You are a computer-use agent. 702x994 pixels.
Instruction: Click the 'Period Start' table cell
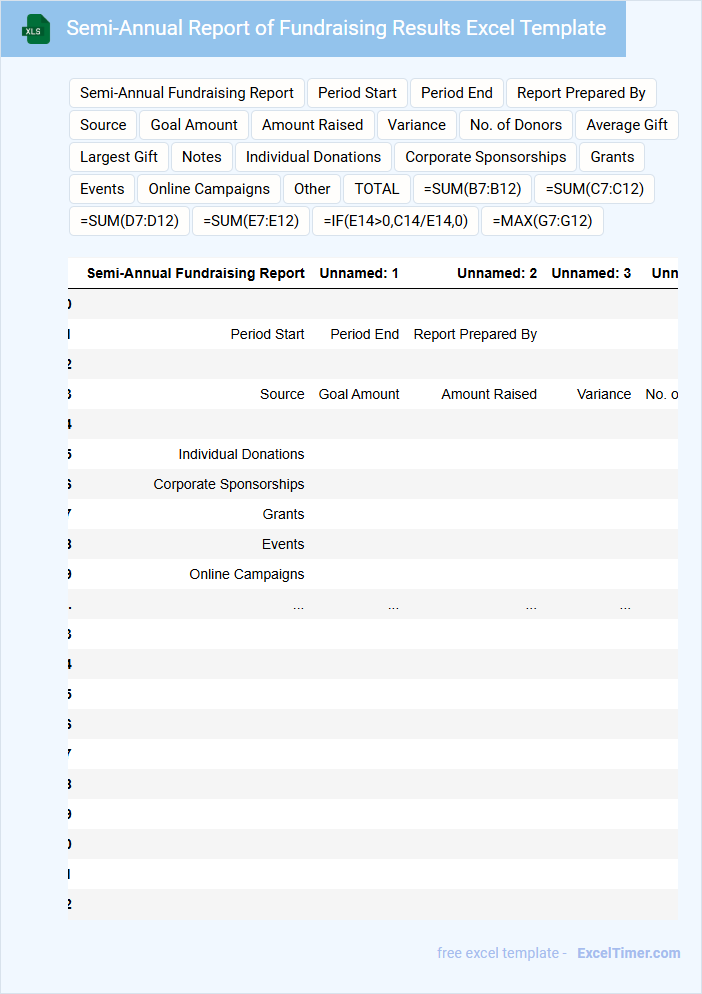(x=268, y=334)
